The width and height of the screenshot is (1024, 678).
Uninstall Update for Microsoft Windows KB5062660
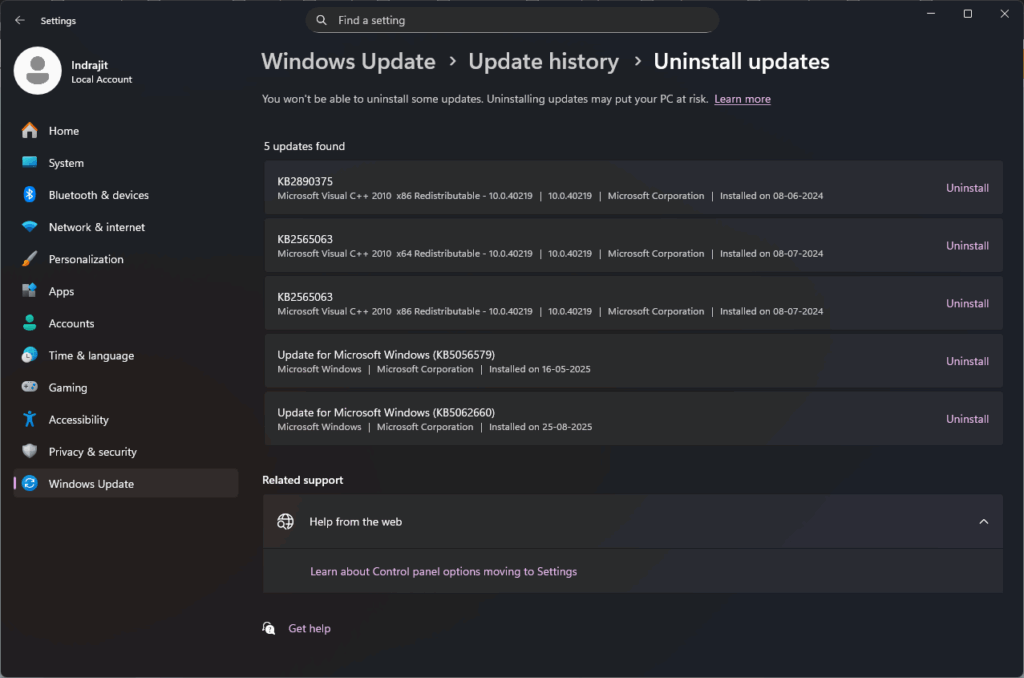(x=966, y=419)
